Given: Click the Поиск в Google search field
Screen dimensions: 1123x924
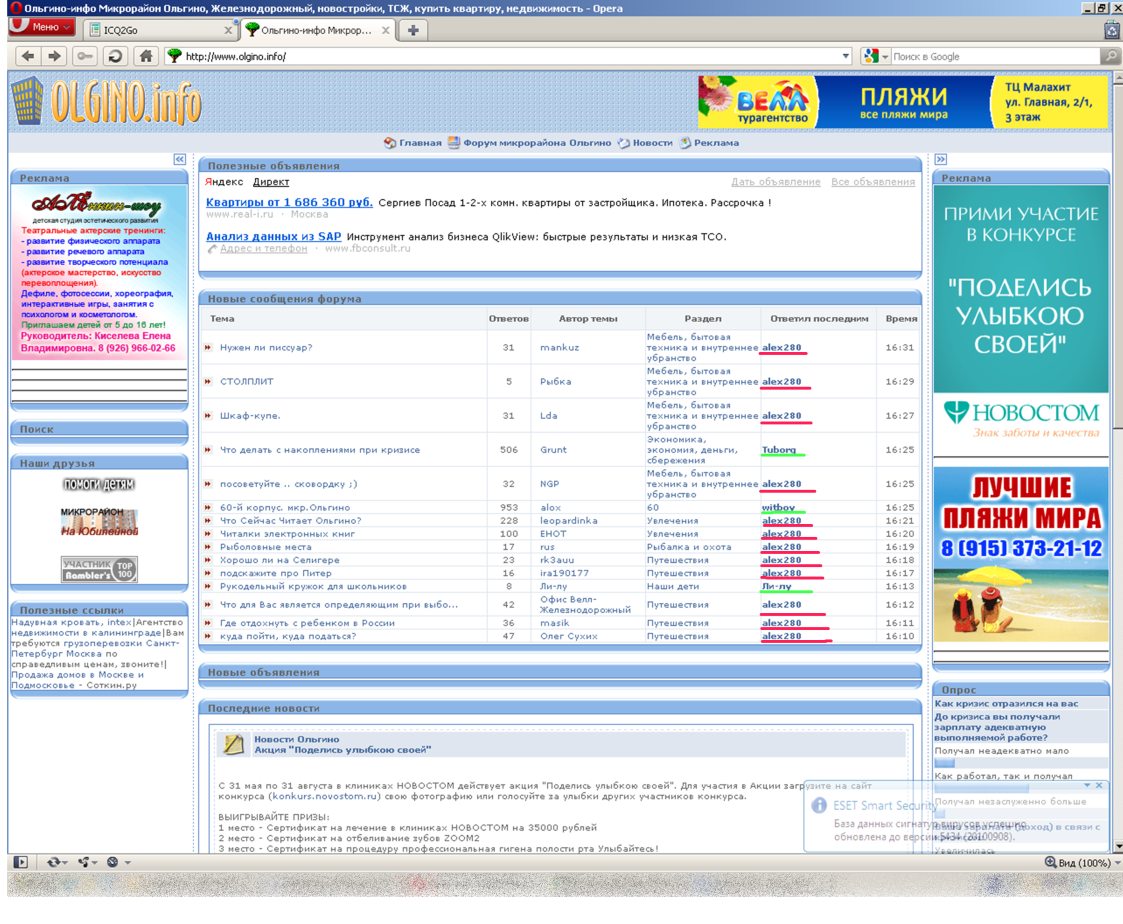Looking at the screenshot, I should 994,56.
